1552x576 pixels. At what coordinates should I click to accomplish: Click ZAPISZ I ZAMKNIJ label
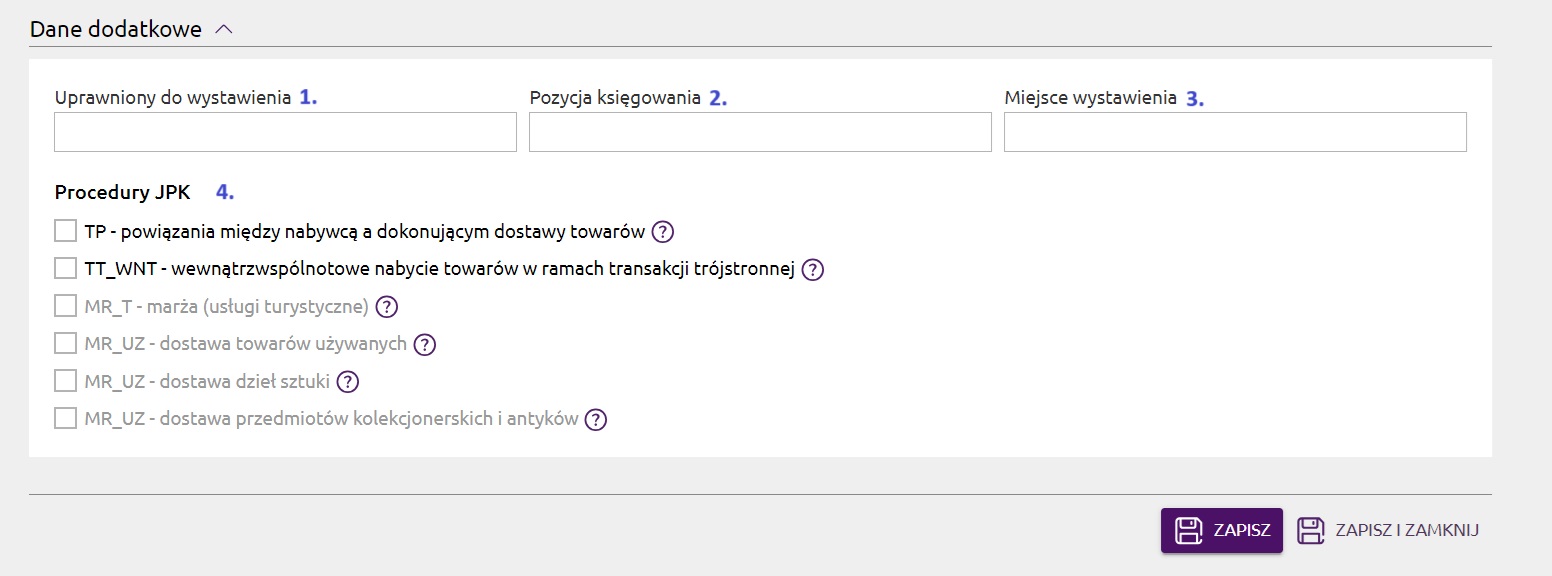point(1407,530)
